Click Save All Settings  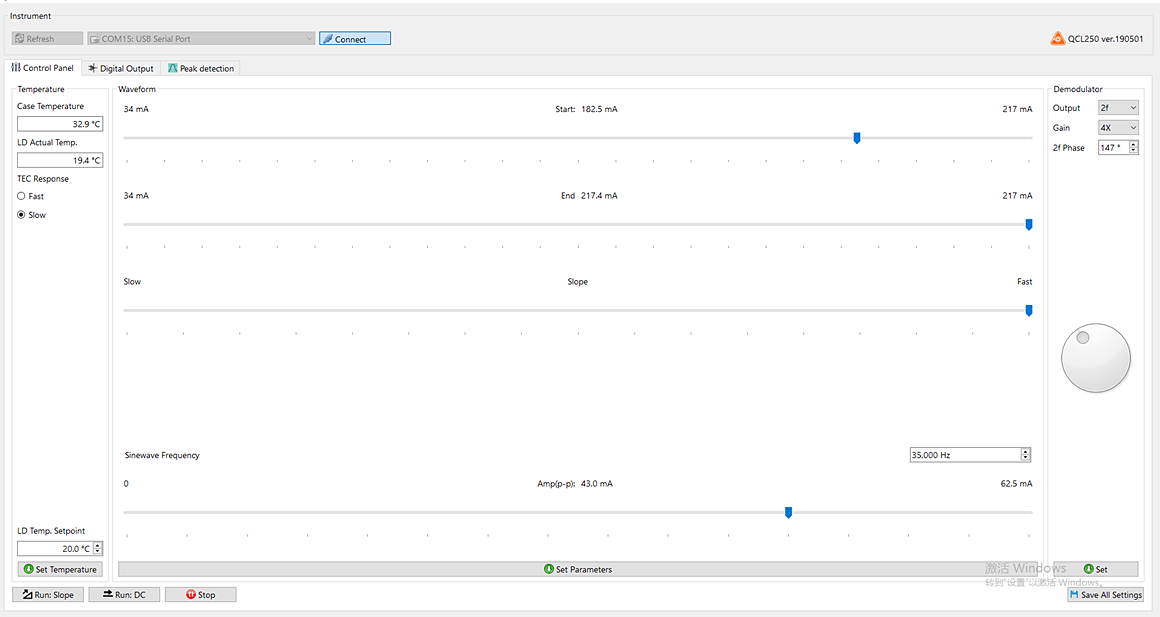point(1105,595)
